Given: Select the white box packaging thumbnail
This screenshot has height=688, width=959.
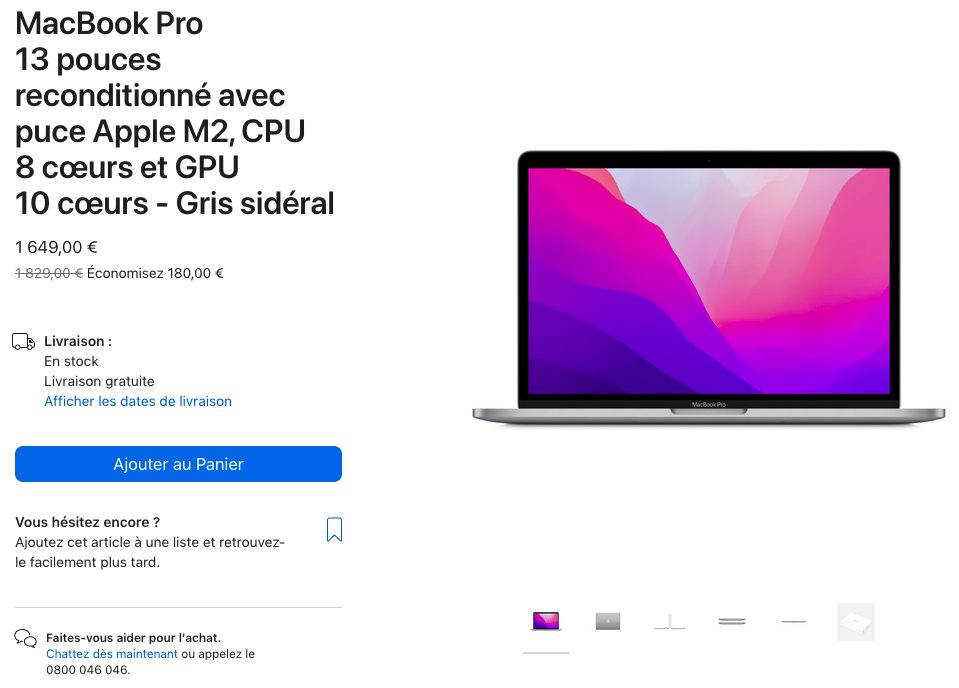Looking at the screenshot, I should (856, 622).
